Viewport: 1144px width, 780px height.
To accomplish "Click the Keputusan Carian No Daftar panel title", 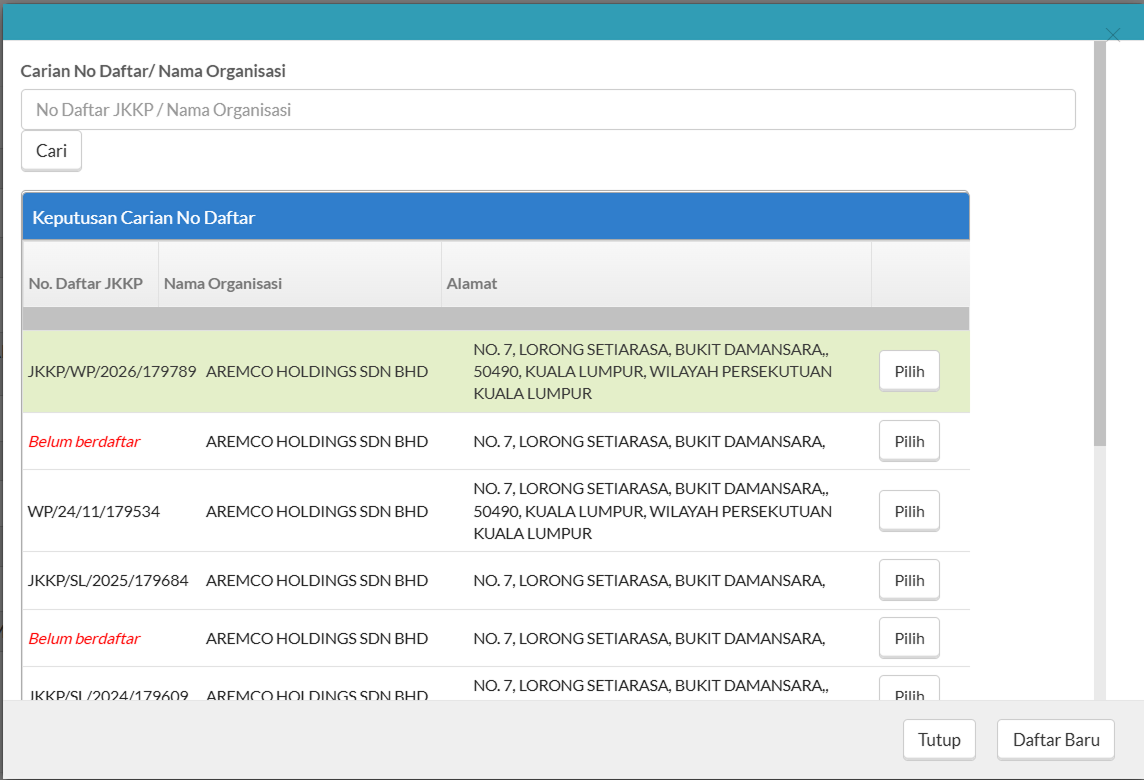I will pos(144,217).
